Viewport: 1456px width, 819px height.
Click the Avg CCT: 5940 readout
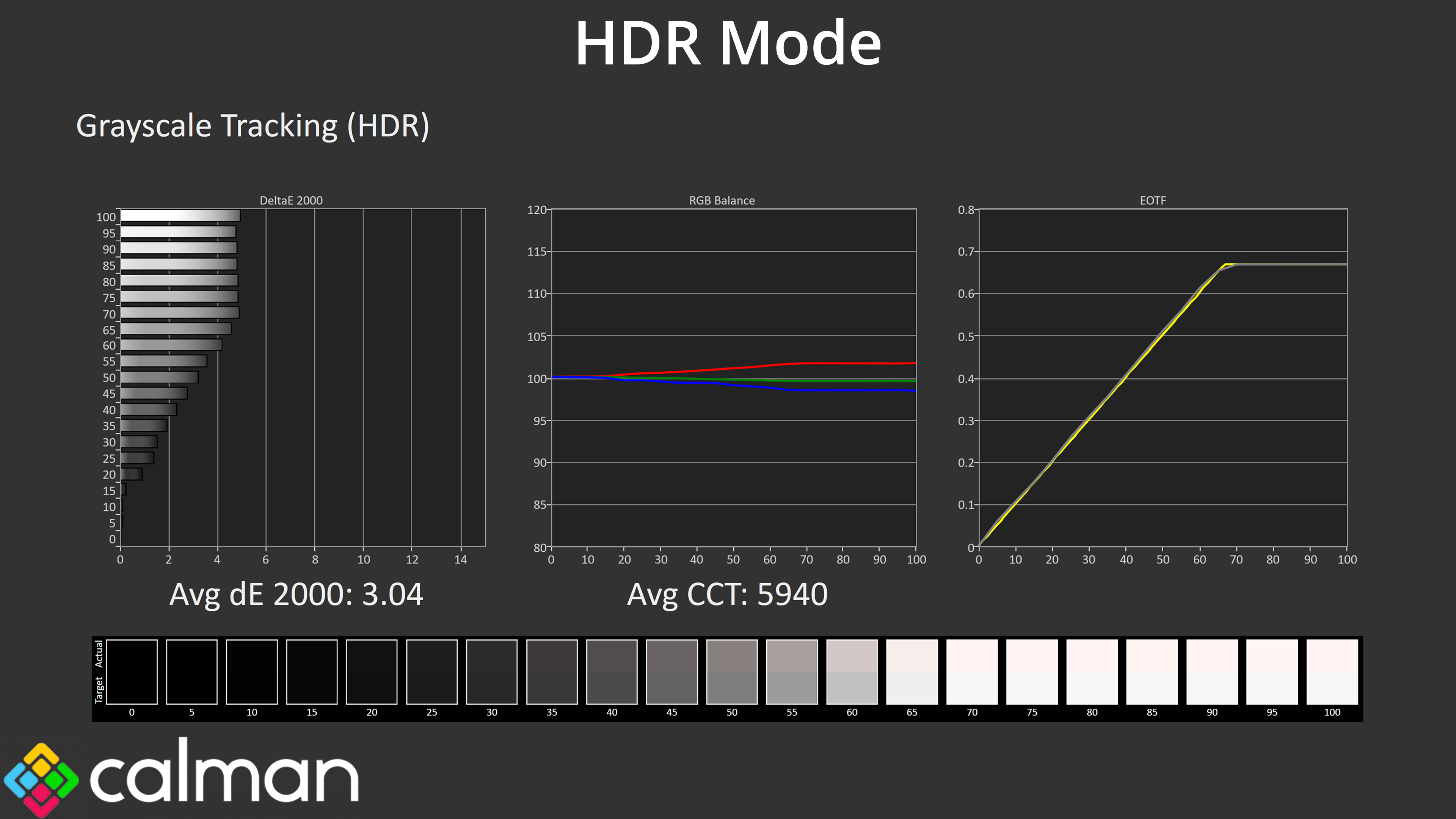pyautogui.click(x=727, y=594)
